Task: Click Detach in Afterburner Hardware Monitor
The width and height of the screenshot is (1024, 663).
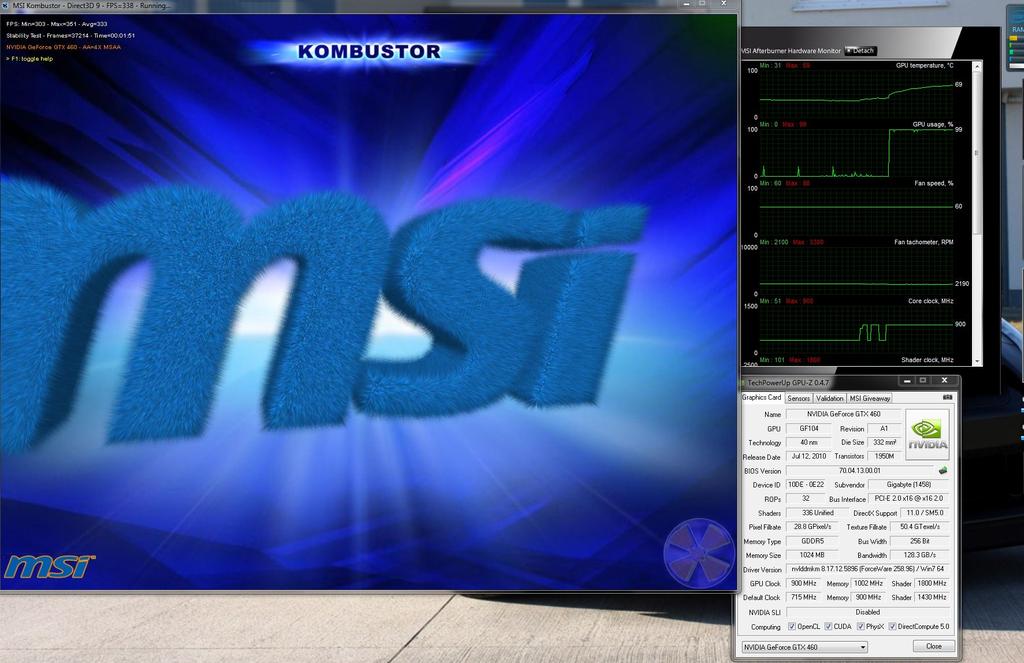Action: pyautogui.click(x=860, y=50)
